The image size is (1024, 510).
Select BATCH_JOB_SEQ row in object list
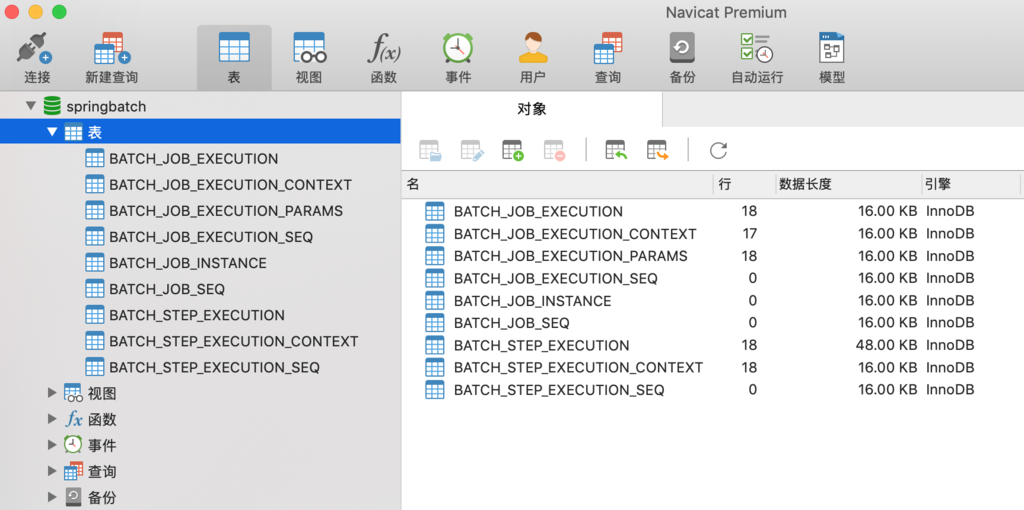point(712,323)
